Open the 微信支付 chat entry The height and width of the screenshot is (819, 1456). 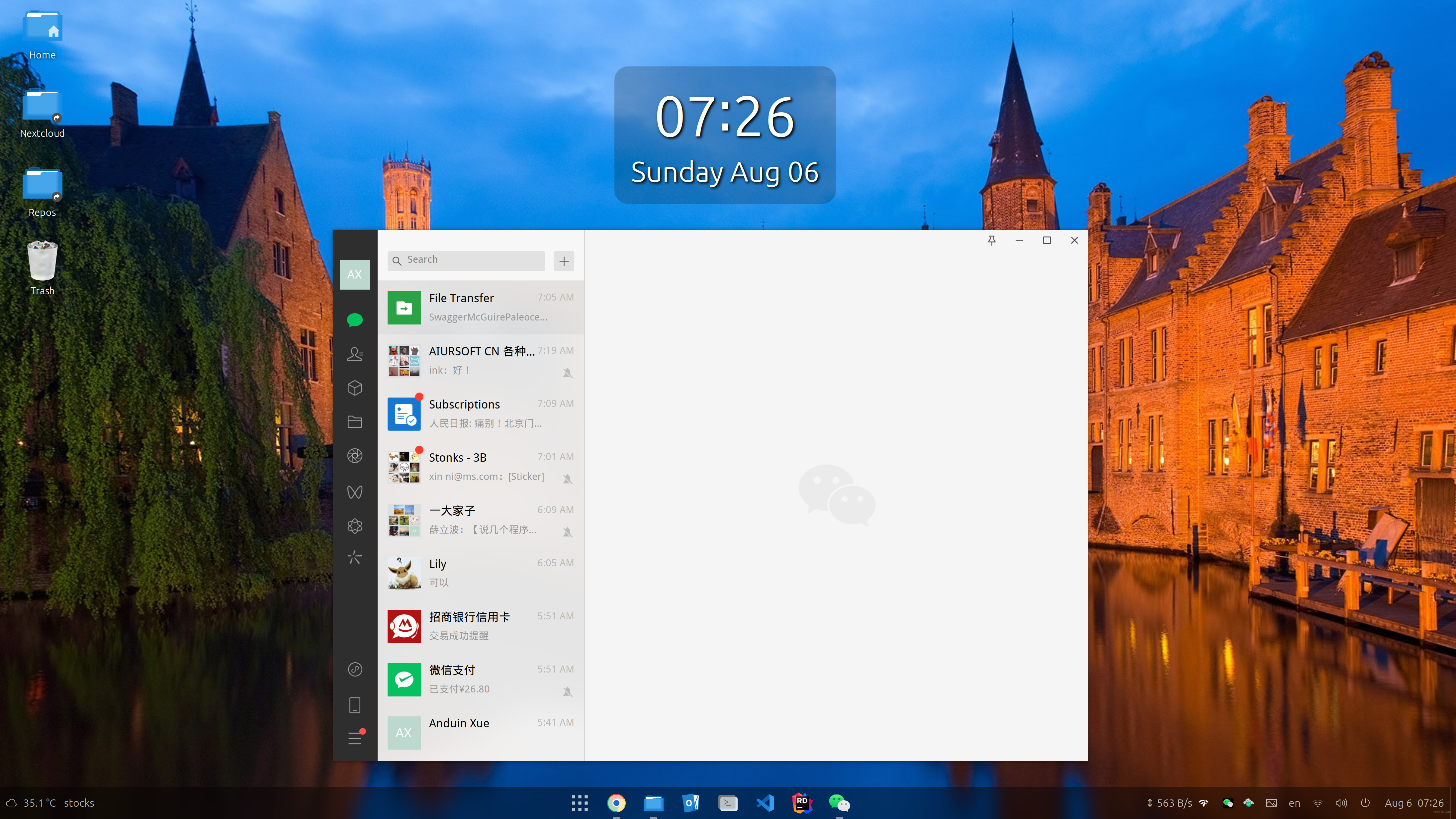click(x=481, y=680)
